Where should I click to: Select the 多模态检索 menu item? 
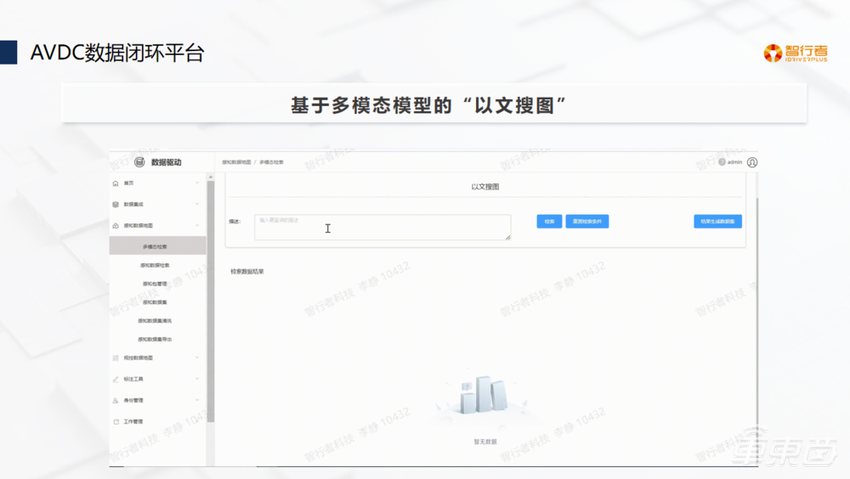tap(155, 246)
